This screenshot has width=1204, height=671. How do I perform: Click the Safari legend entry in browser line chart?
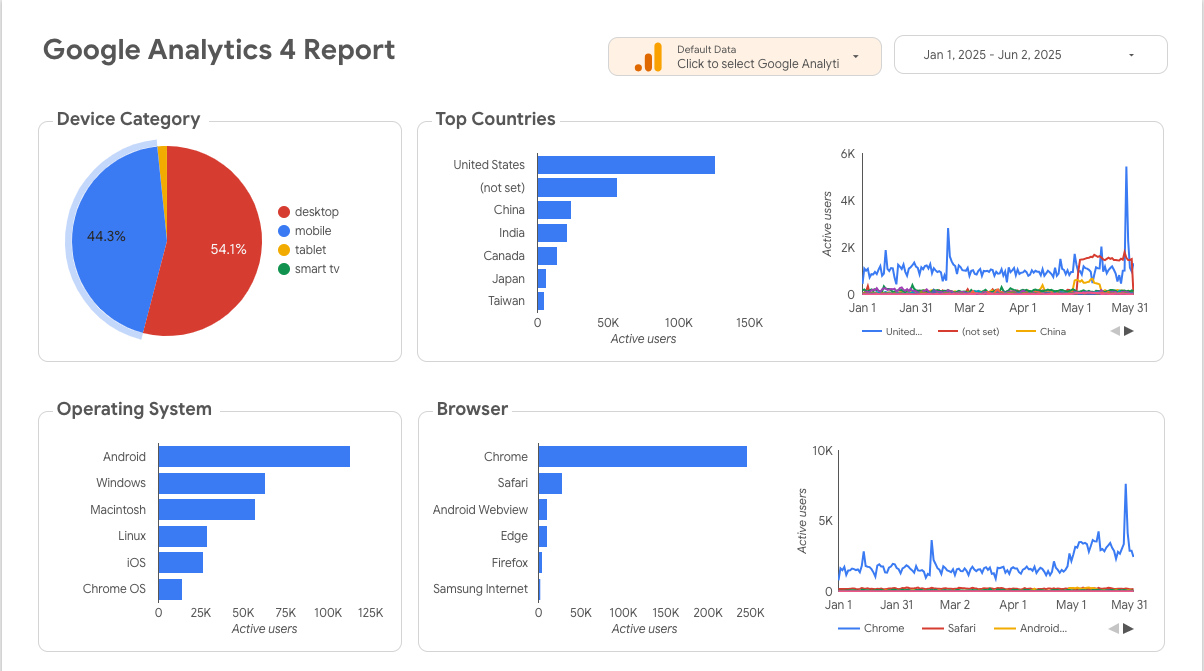(947, 628)
